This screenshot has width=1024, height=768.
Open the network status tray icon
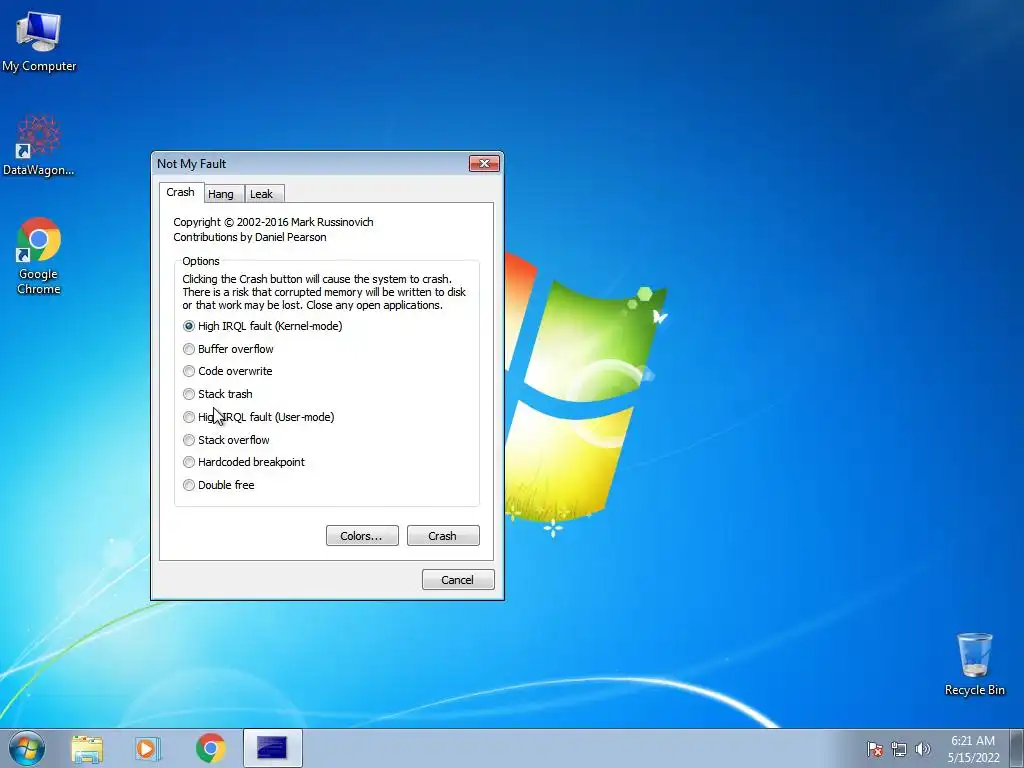(x=899, y=749)
